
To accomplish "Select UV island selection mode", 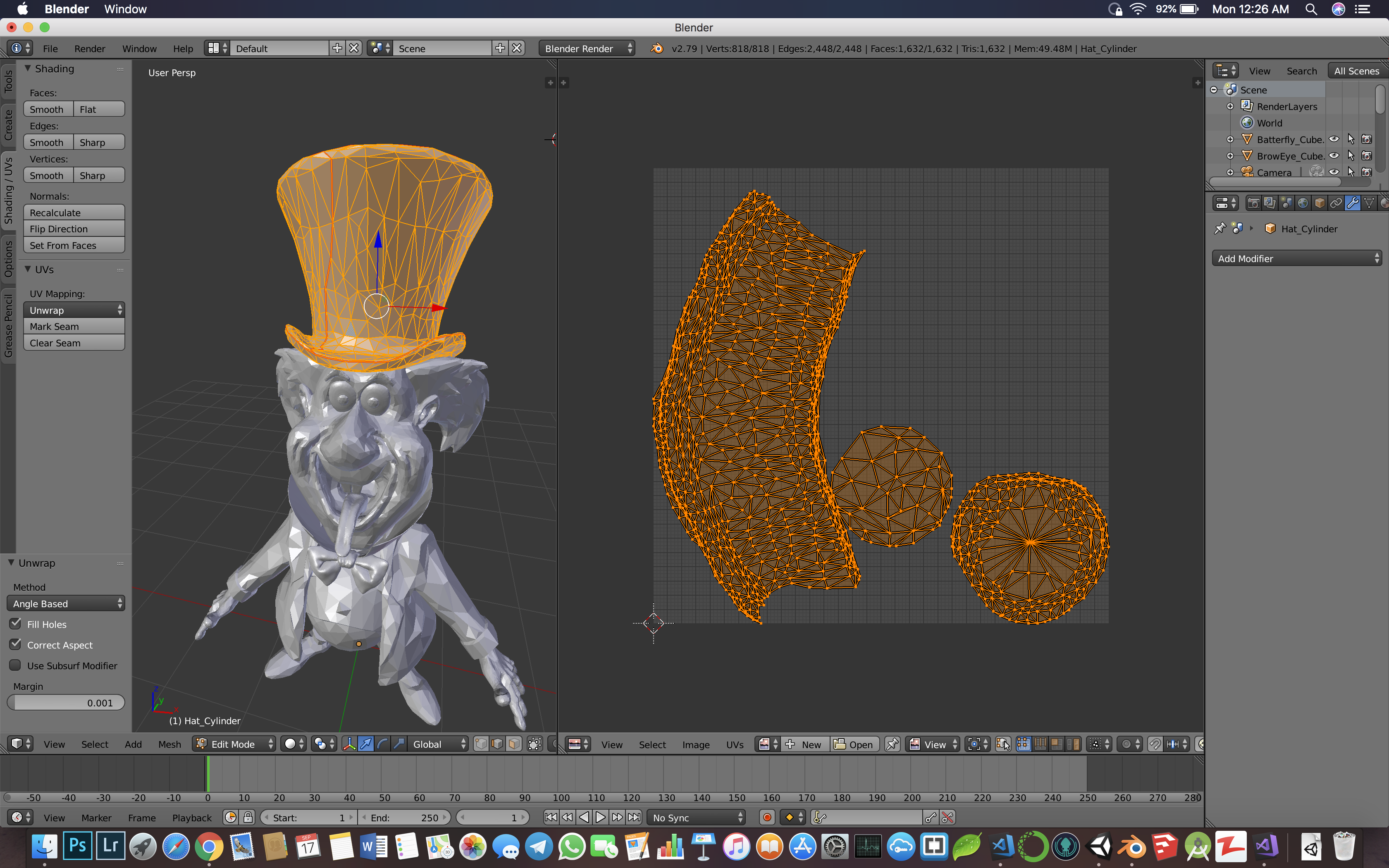I will coord(1073,744).
